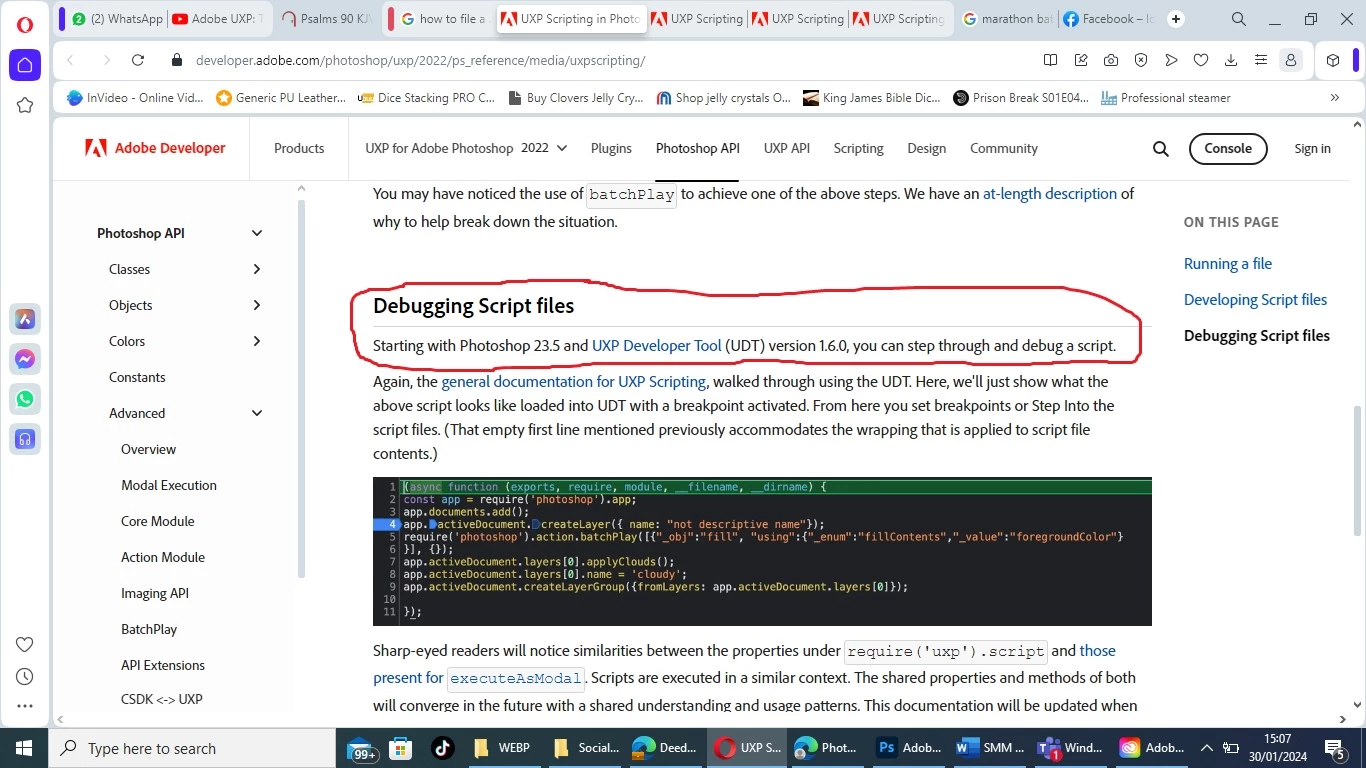Switch to the Psalms 90 KJV tab

tap(326, 19)
